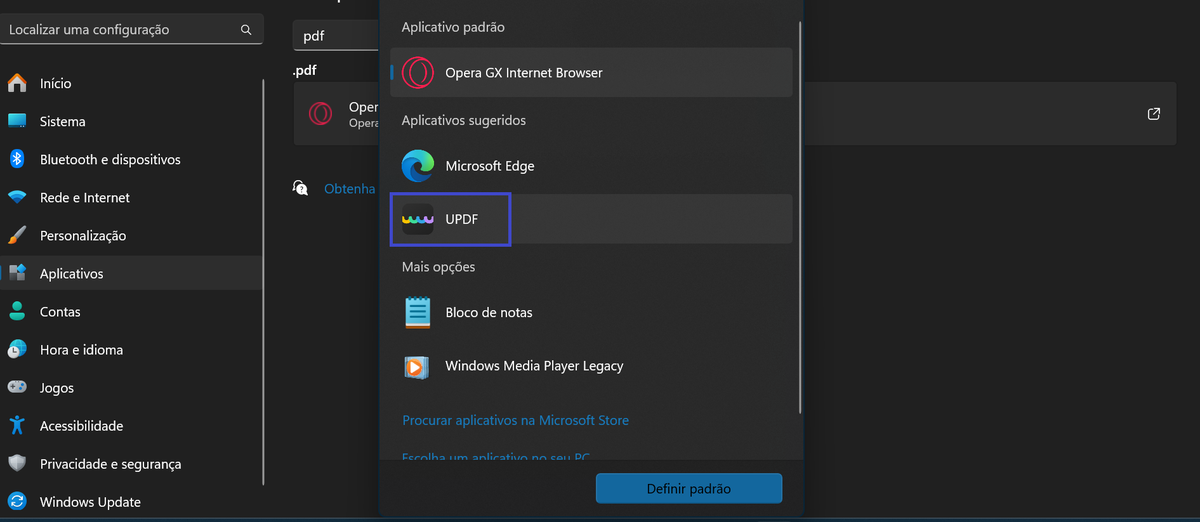
Task: Open Contas settings
Action: coord(132,311)
